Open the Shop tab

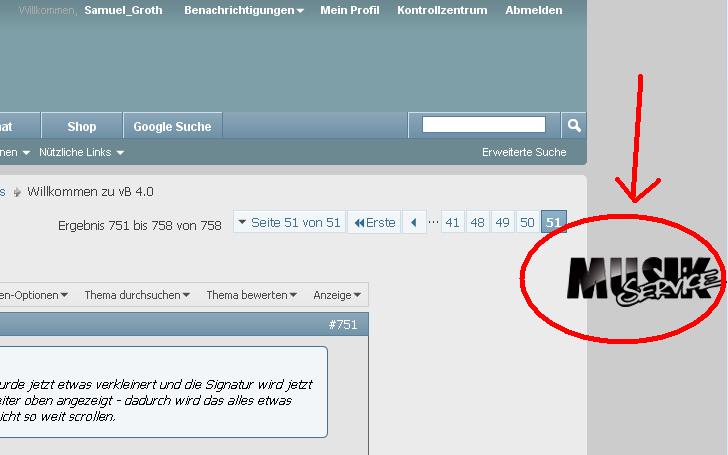[x=82, y=126]
